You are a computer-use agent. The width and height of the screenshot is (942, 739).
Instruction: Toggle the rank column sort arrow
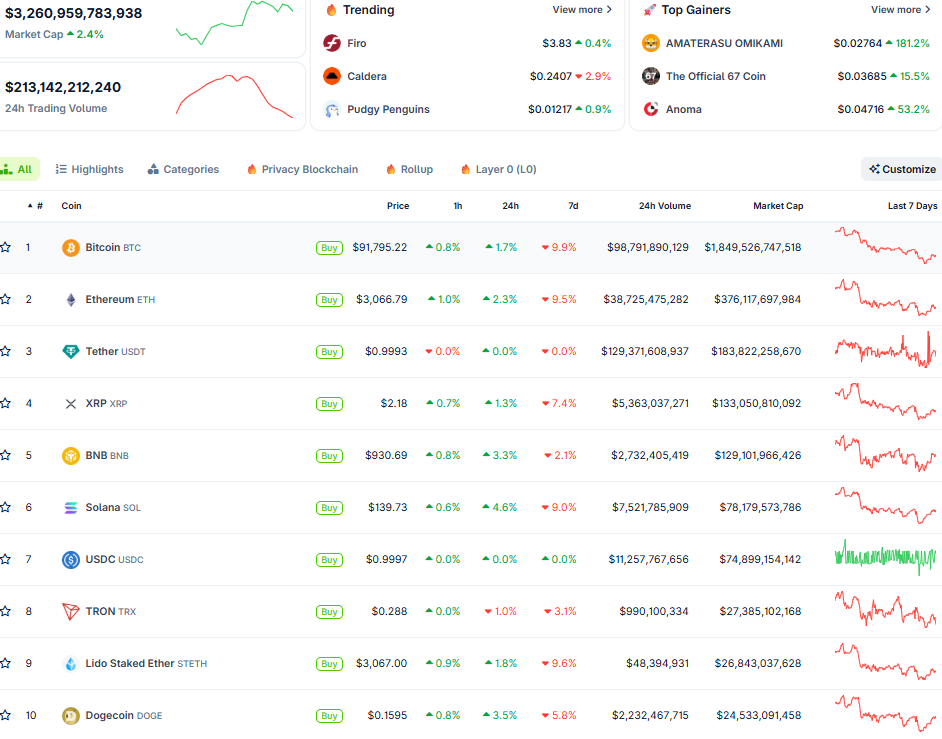pos(30,205)
